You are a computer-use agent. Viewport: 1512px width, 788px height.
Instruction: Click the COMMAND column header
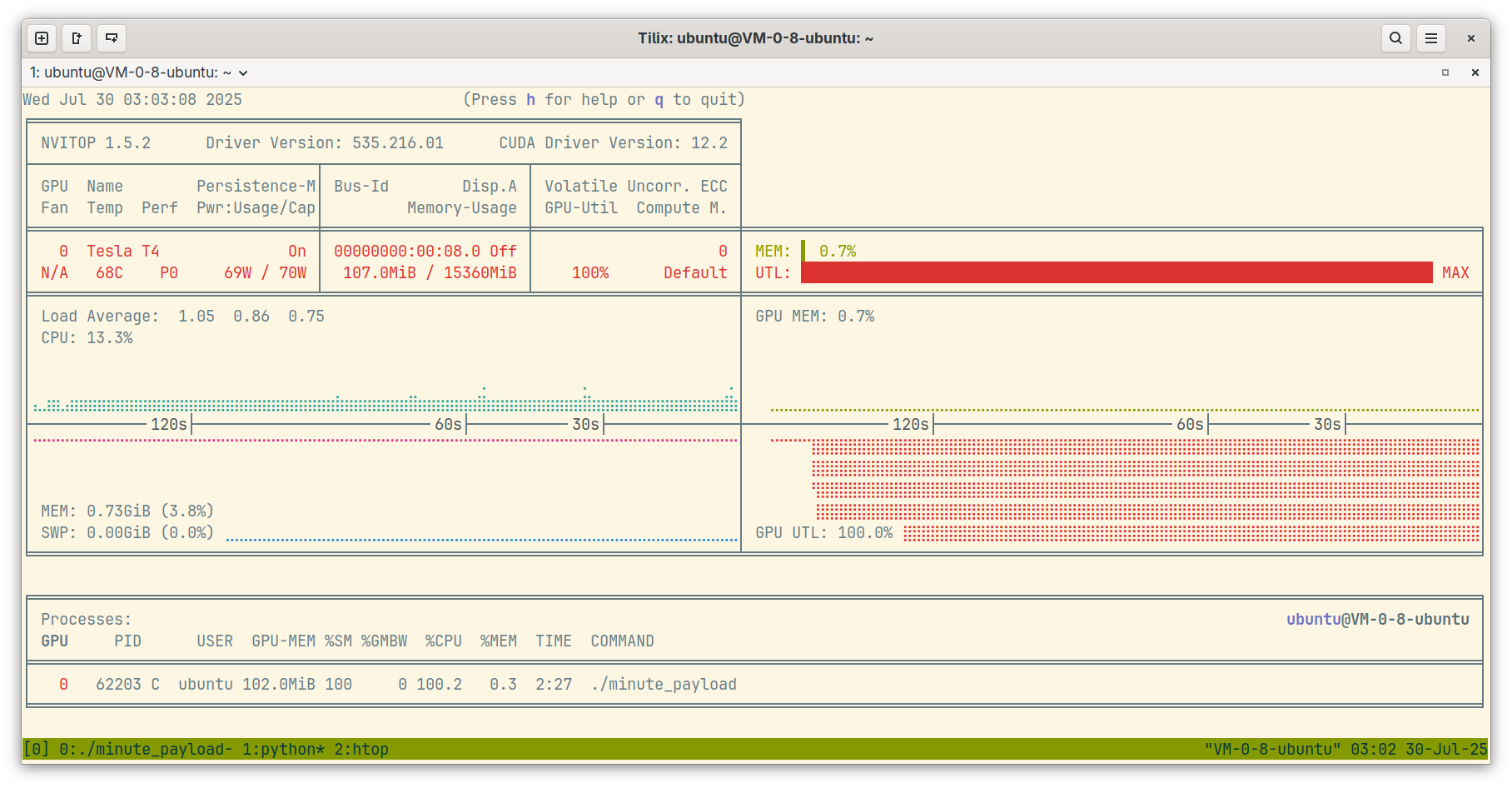tap(622, 641)
